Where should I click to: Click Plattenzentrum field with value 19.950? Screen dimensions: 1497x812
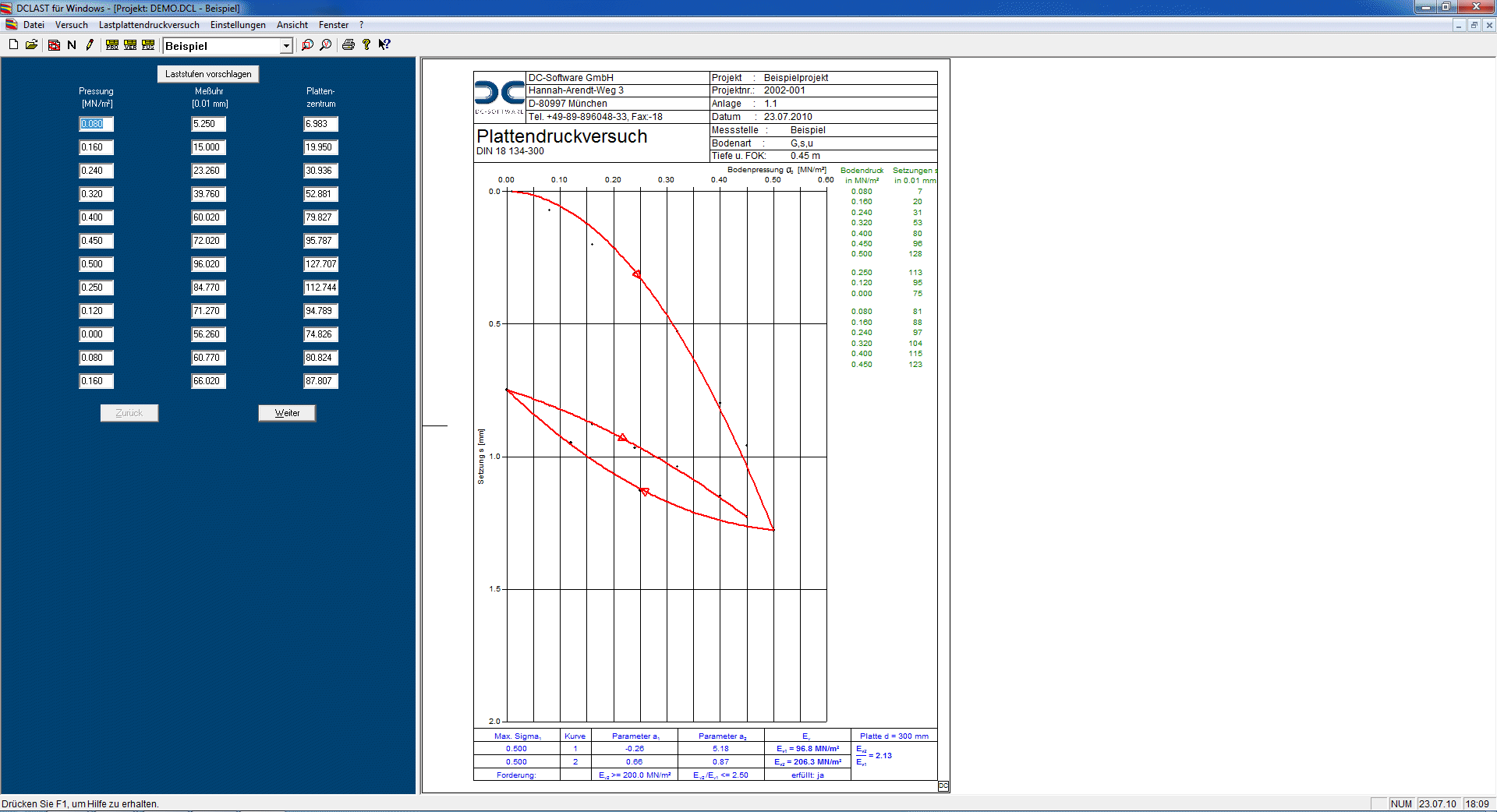(321, 147)
